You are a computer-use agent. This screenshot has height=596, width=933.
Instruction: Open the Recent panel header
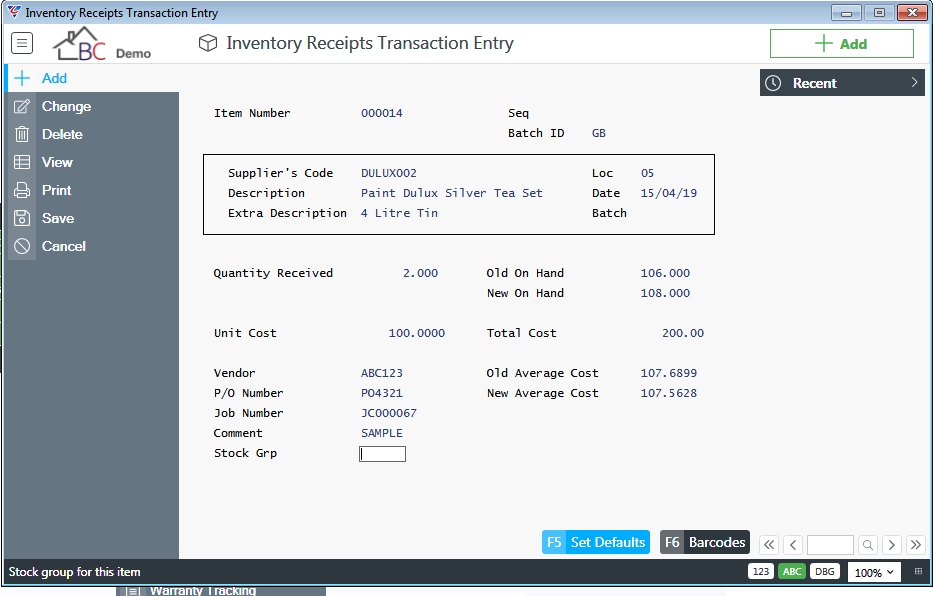pyautogui.click(x=842, y=83)
